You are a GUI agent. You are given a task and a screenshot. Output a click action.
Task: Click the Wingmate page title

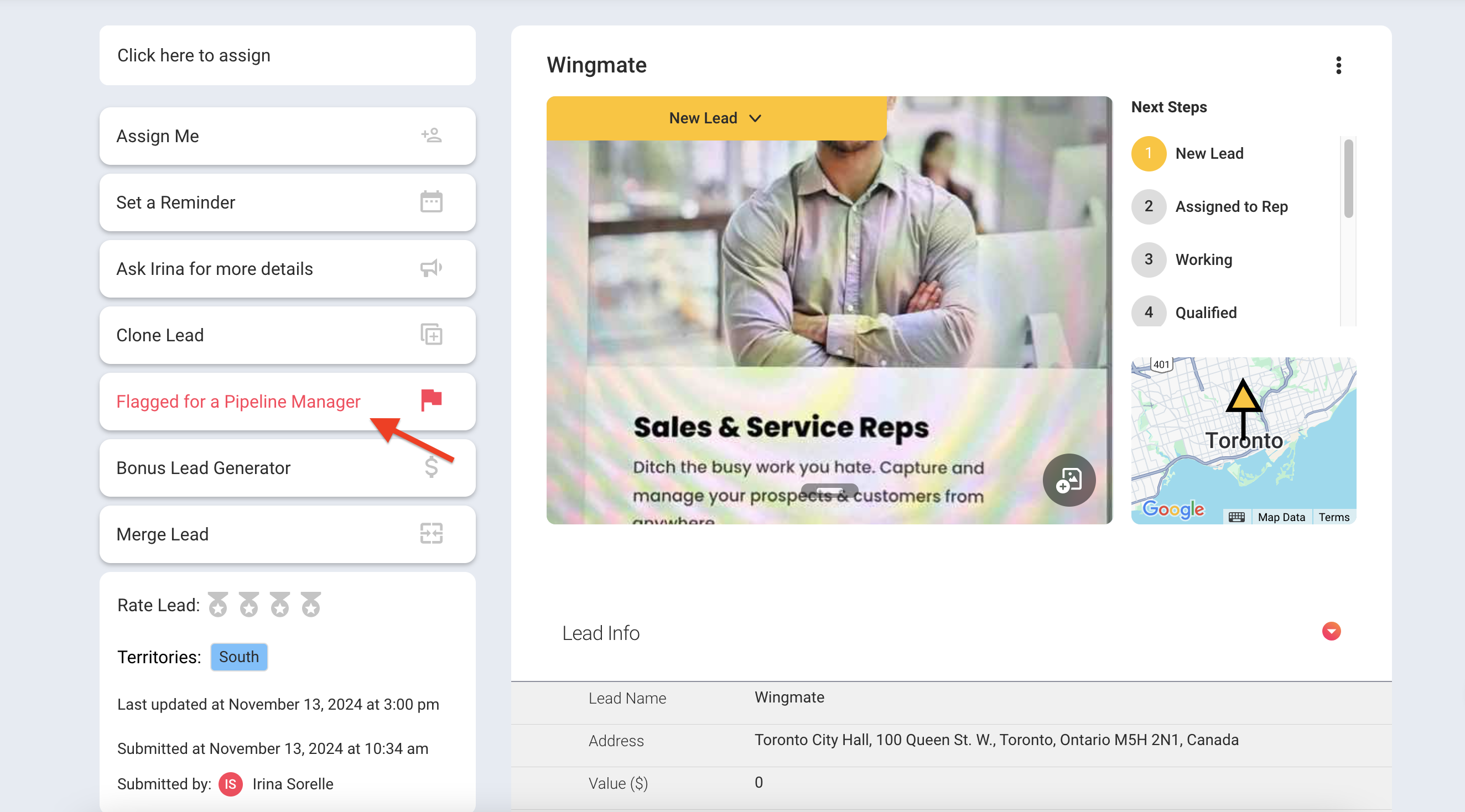(596, 65)
